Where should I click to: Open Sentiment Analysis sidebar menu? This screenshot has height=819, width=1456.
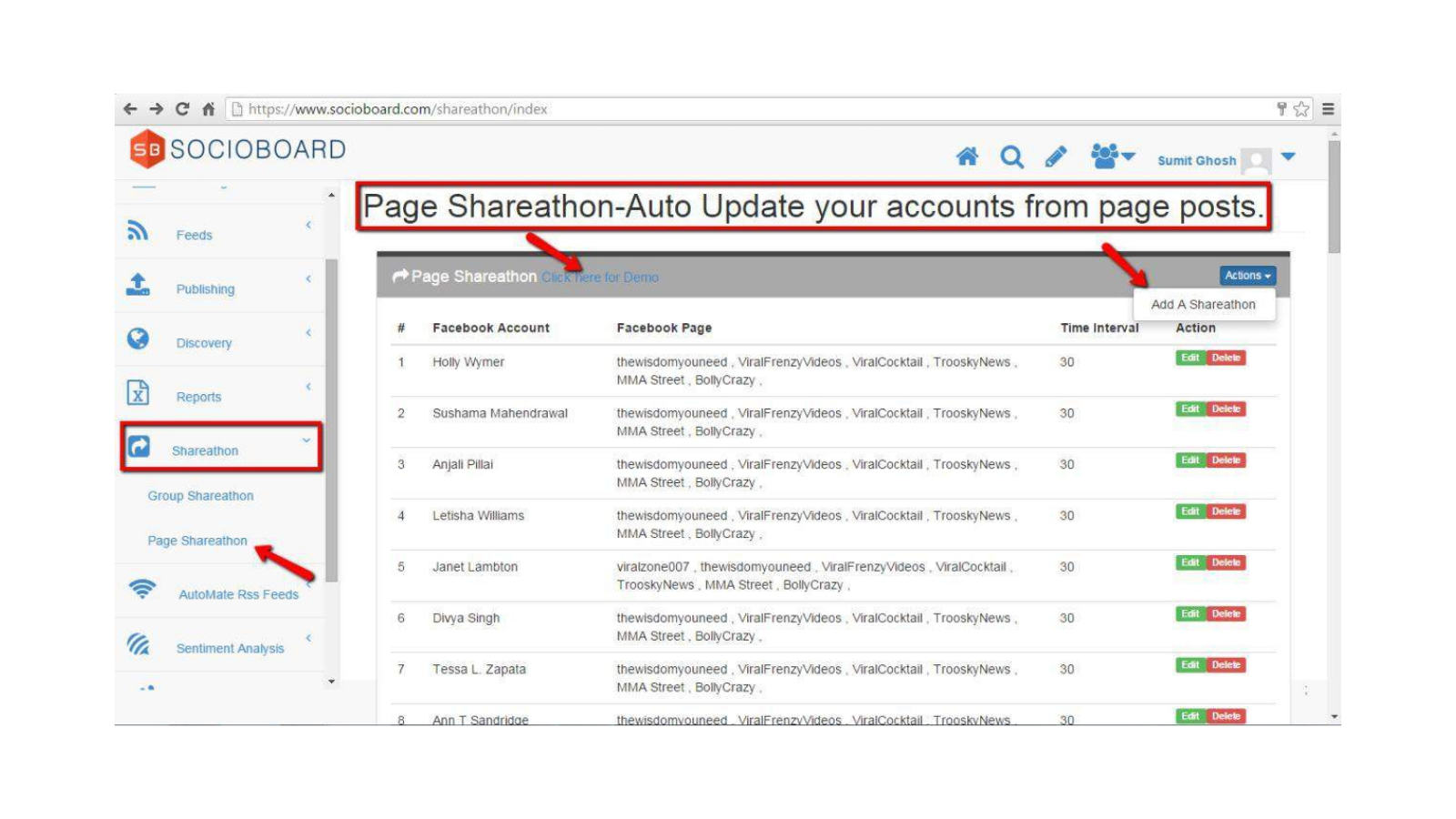[x=230, y=648]
